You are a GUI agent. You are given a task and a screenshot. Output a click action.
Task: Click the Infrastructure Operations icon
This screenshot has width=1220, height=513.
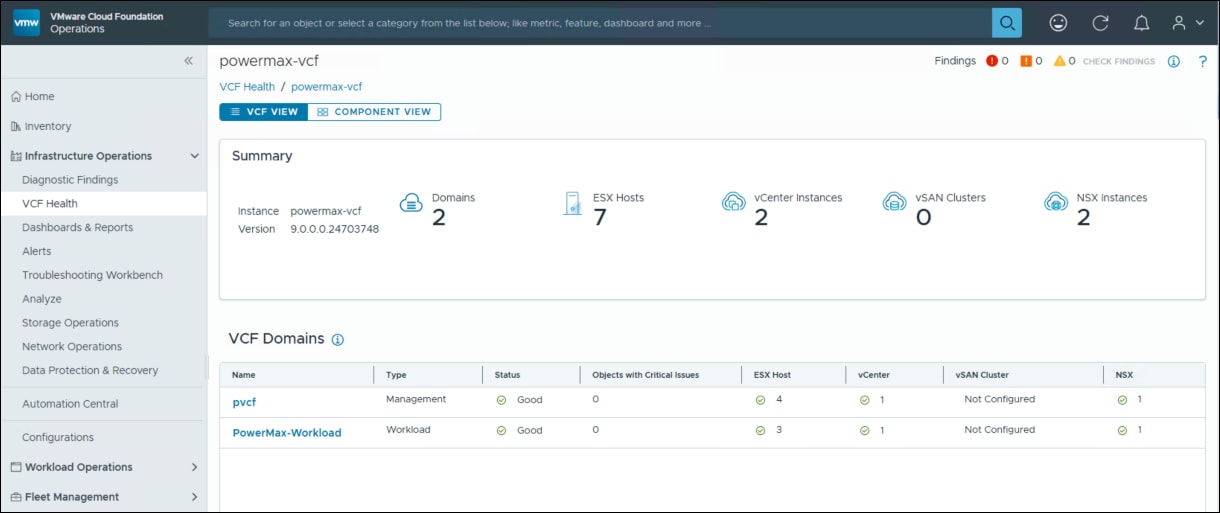coord(16,156)
